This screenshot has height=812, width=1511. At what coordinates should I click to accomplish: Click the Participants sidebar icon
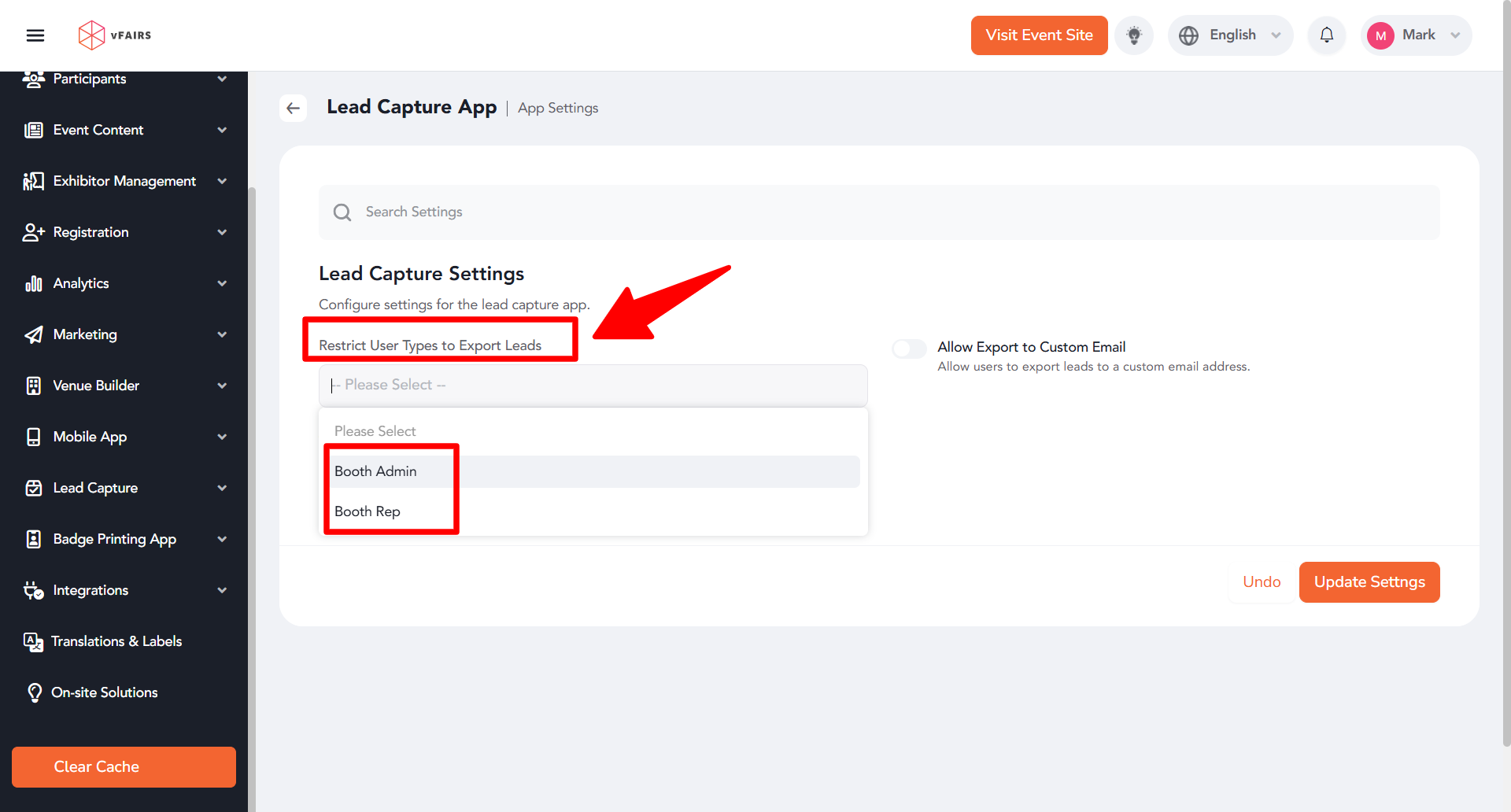point(33,79)
